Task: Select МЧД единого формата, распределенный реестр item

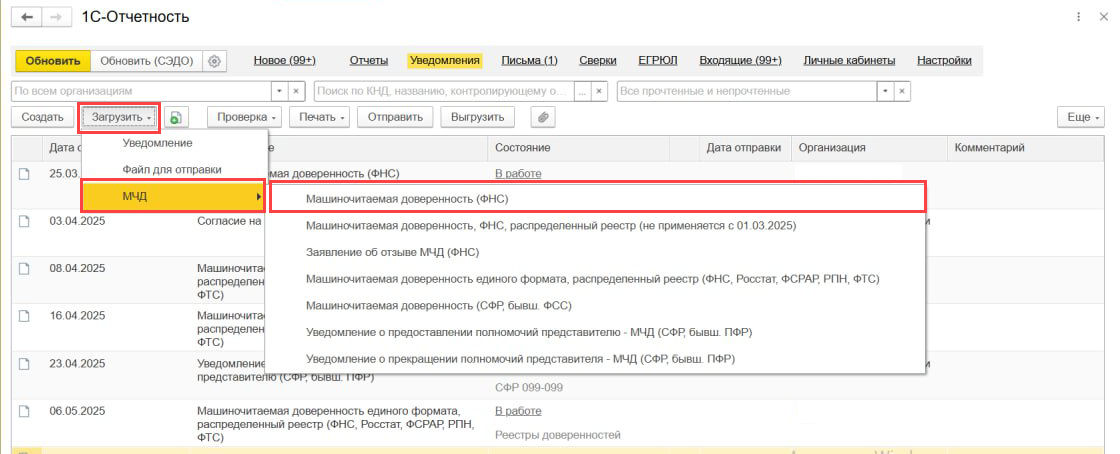Action: click(594, 279)
